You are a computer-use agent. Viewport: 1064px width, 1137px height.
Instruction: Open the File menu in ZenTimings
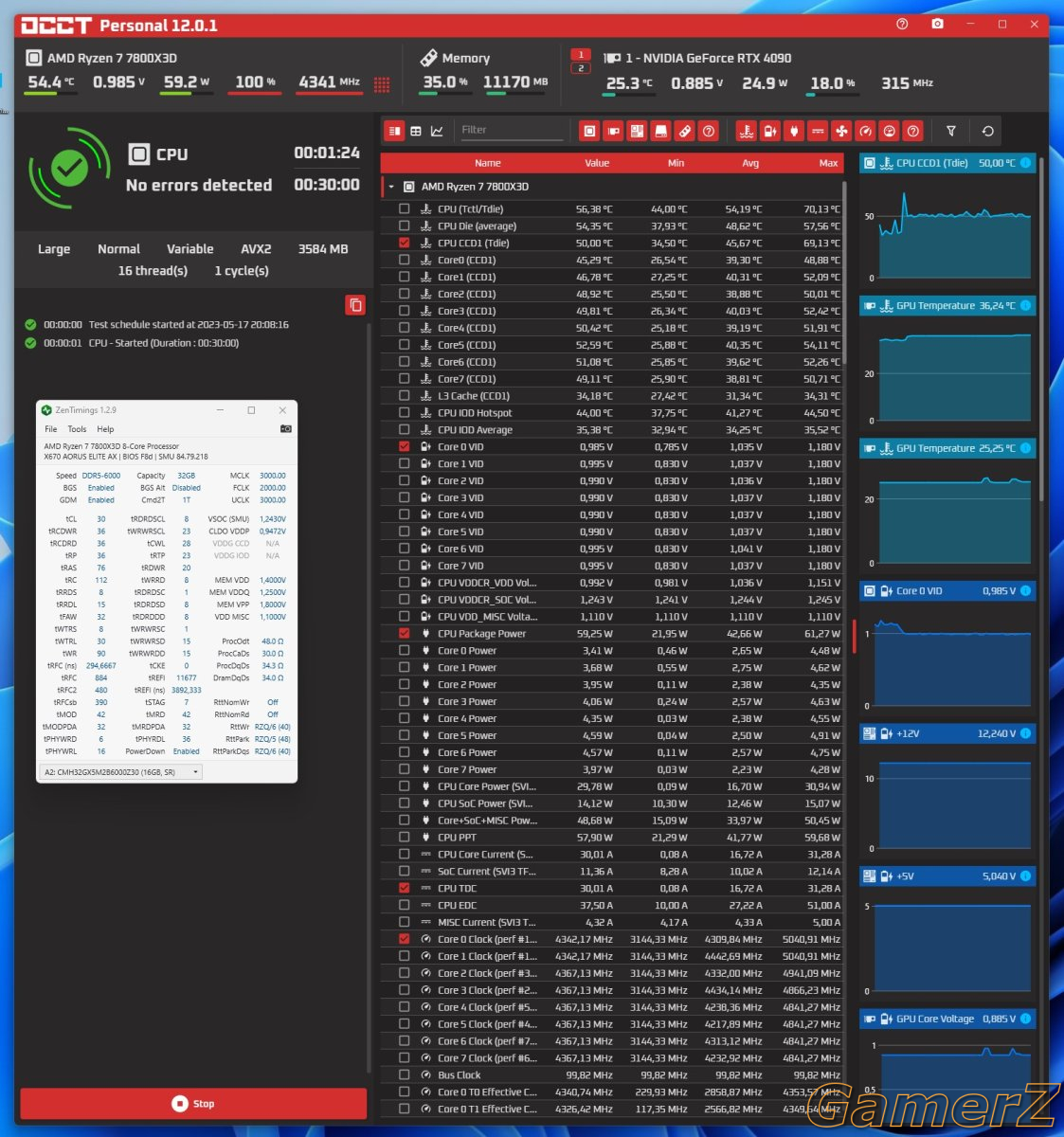coord(51,429)
